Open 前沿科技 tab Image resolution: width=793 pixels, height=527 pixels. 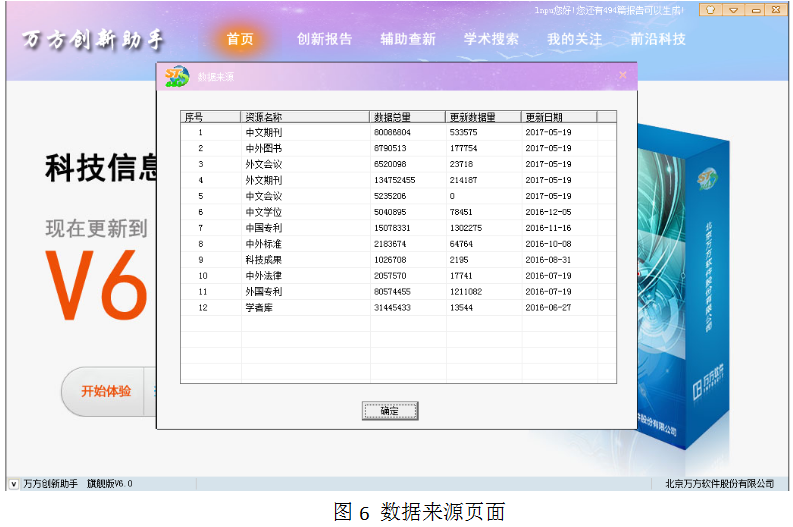pyautogui.click(x=658, y=39)
